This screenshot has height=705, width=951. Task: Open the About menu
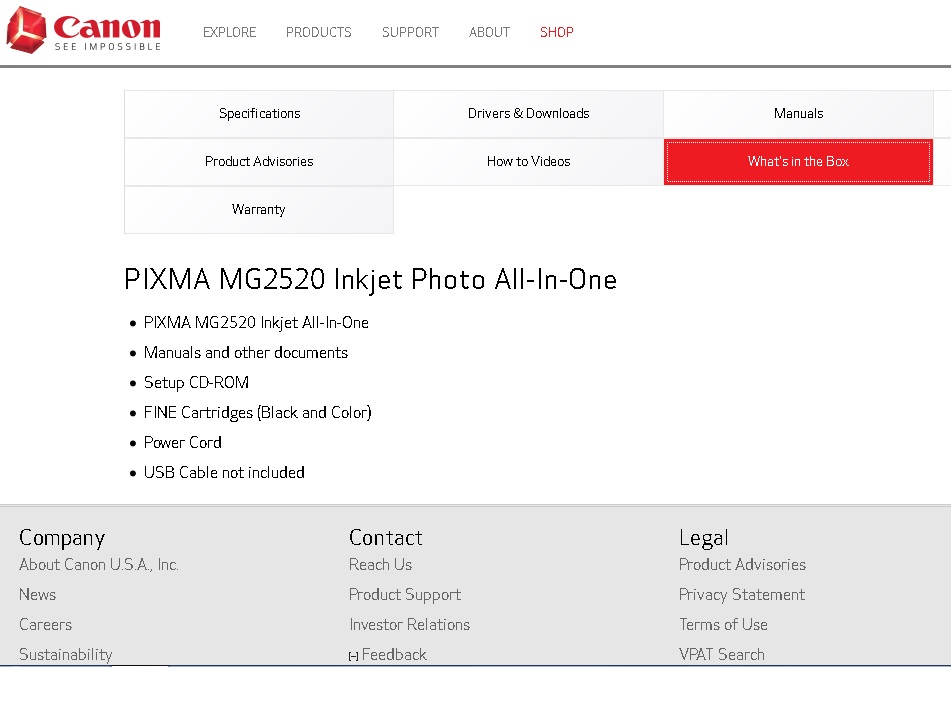pos(489,32)
